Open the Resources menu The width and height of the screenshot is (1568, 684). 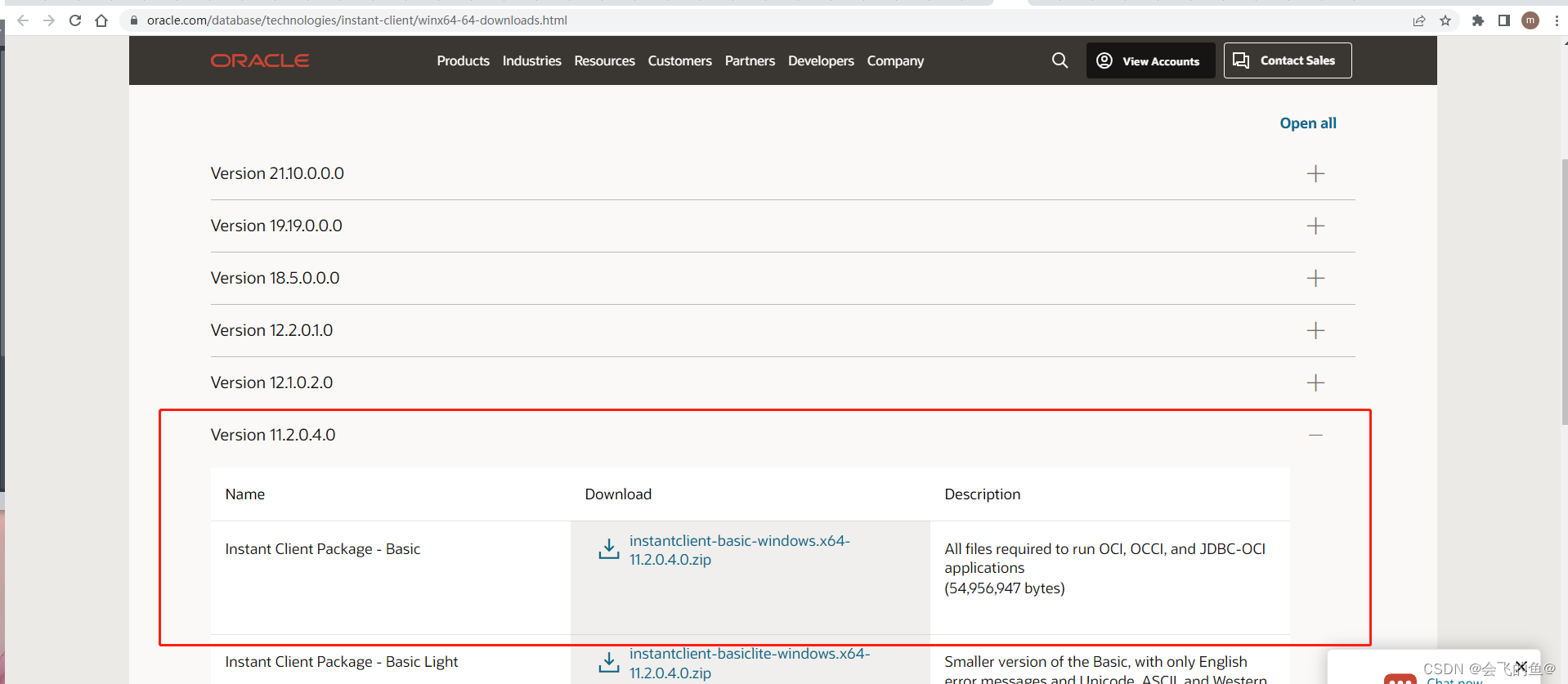[x=604, y=60]
